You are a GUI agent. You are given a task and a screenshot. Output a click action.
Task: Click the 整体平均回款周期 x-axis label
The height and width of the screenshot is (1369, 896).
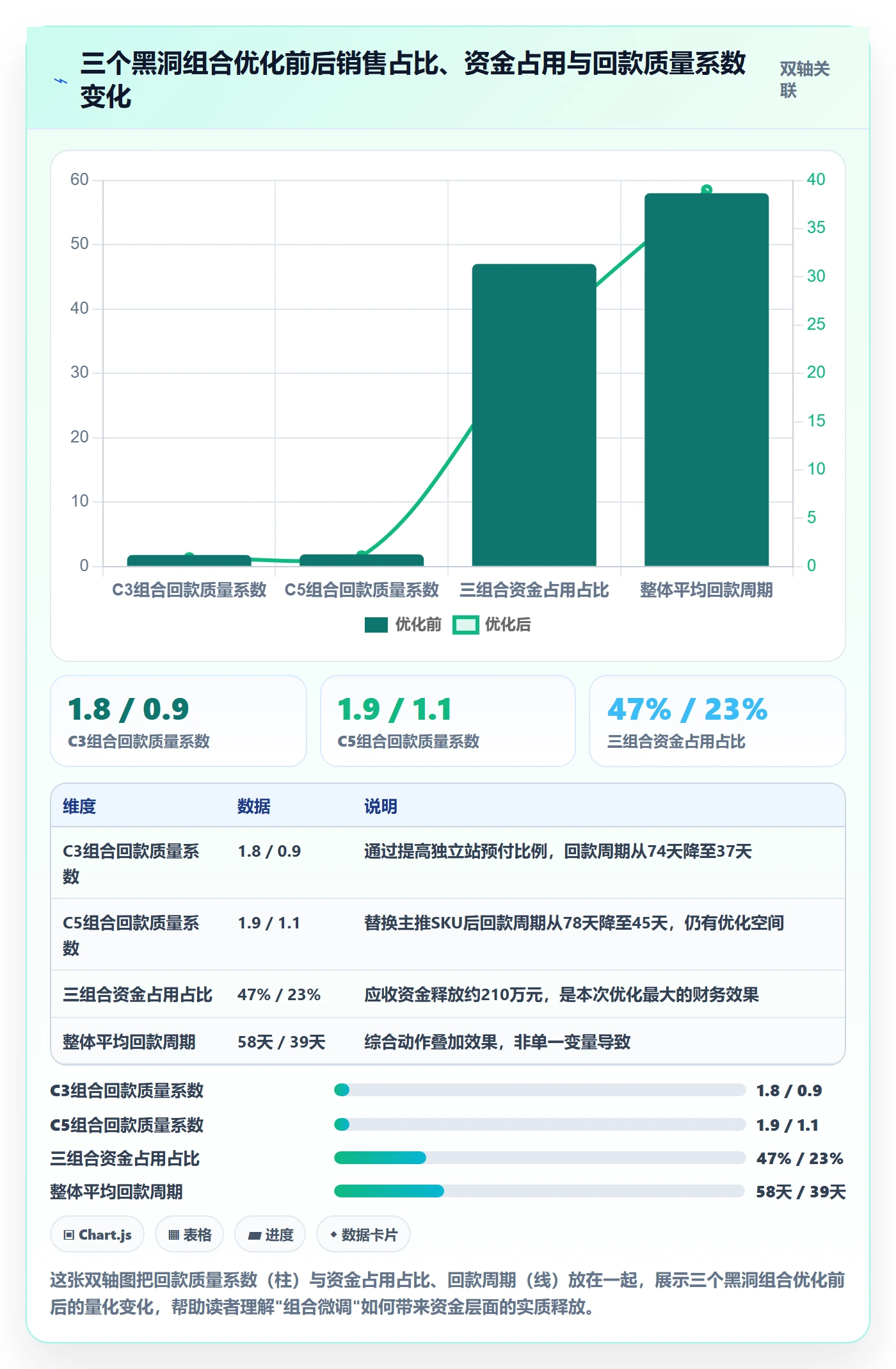(x=707, y=590)
